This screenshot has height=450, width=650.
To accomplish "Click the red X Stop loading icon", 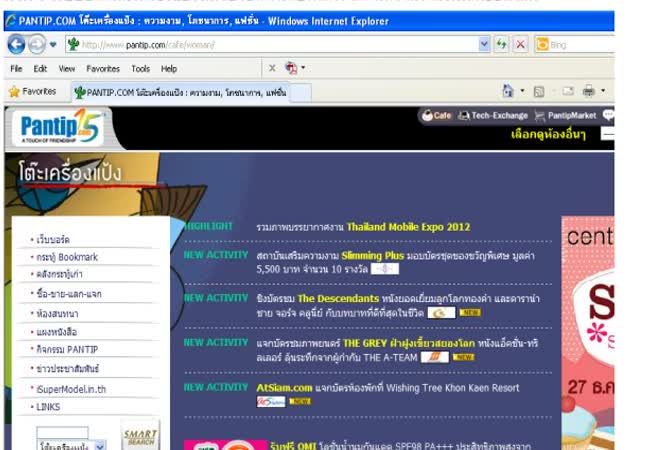I will tap(521, 44).
